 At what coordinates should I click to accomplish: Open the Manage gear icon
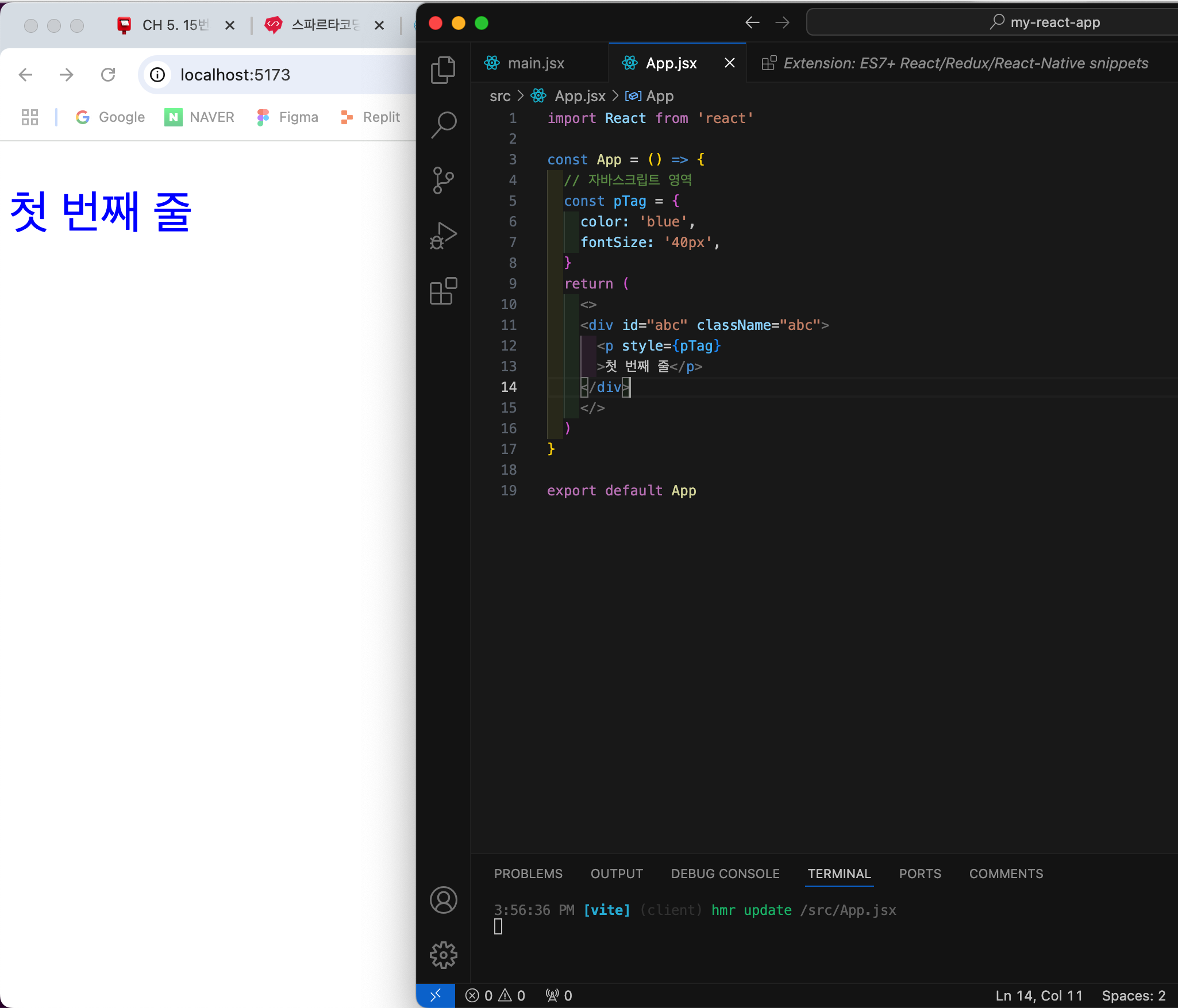[x=443, y=955]
